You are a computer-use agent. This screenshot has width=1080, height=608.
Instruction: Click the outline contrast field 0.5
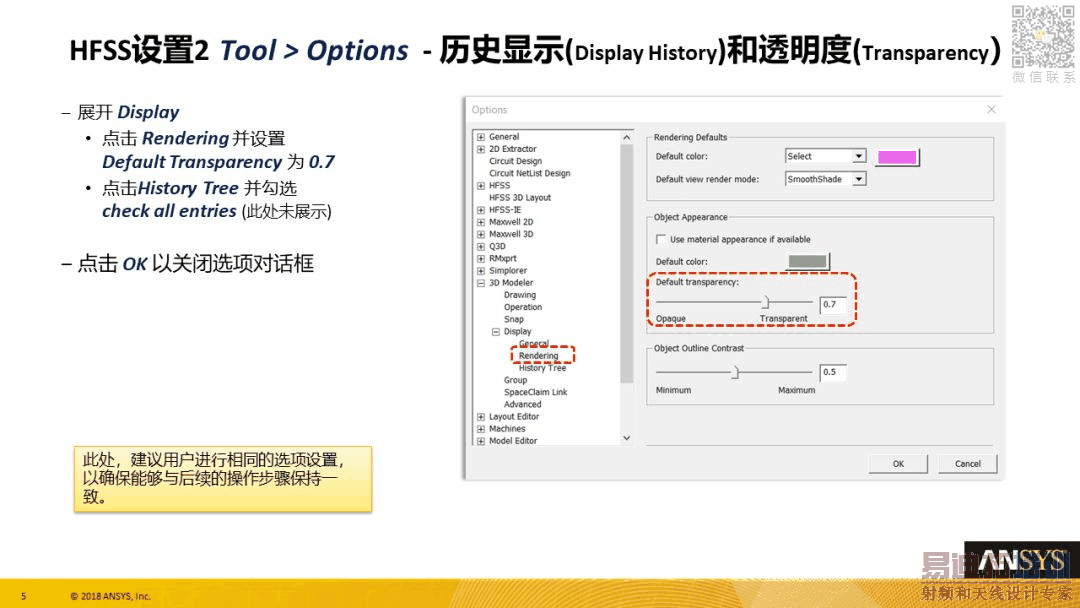click(833, 373)
